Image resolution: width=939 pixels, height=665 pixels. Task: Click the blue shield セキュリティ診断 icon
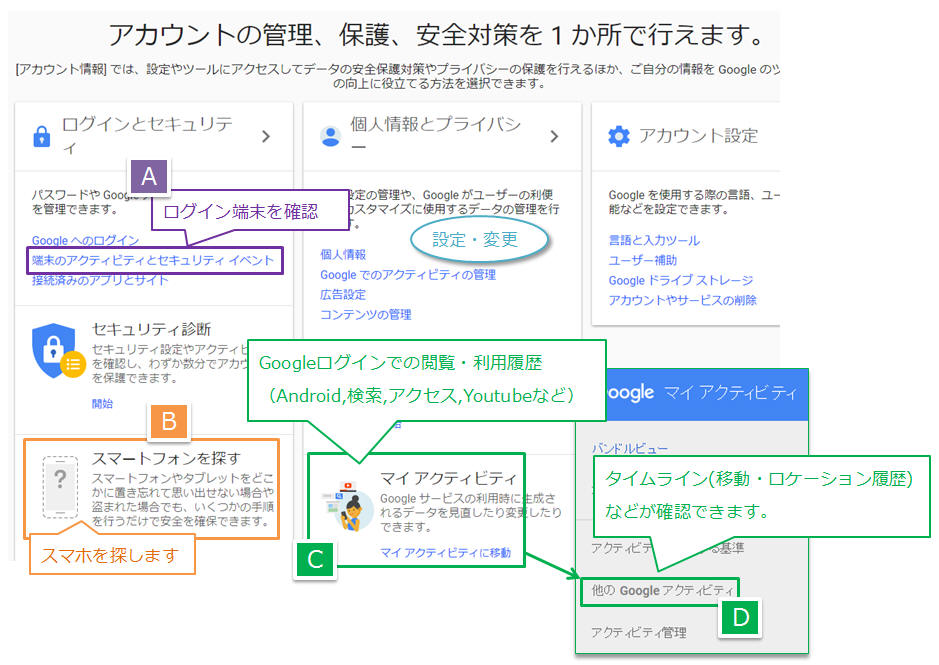click(53, 348)
